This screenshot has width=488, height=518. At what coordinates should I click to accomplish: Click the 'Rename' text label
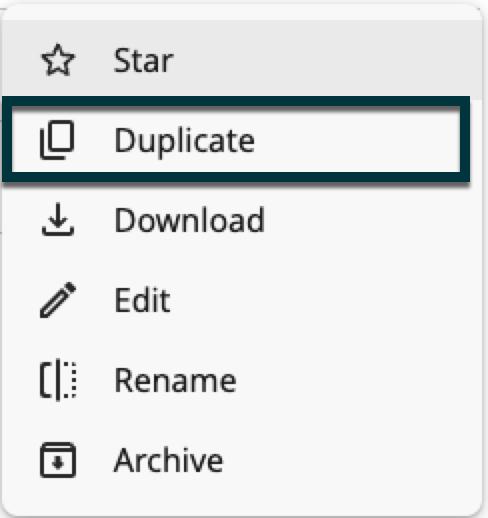175,380
